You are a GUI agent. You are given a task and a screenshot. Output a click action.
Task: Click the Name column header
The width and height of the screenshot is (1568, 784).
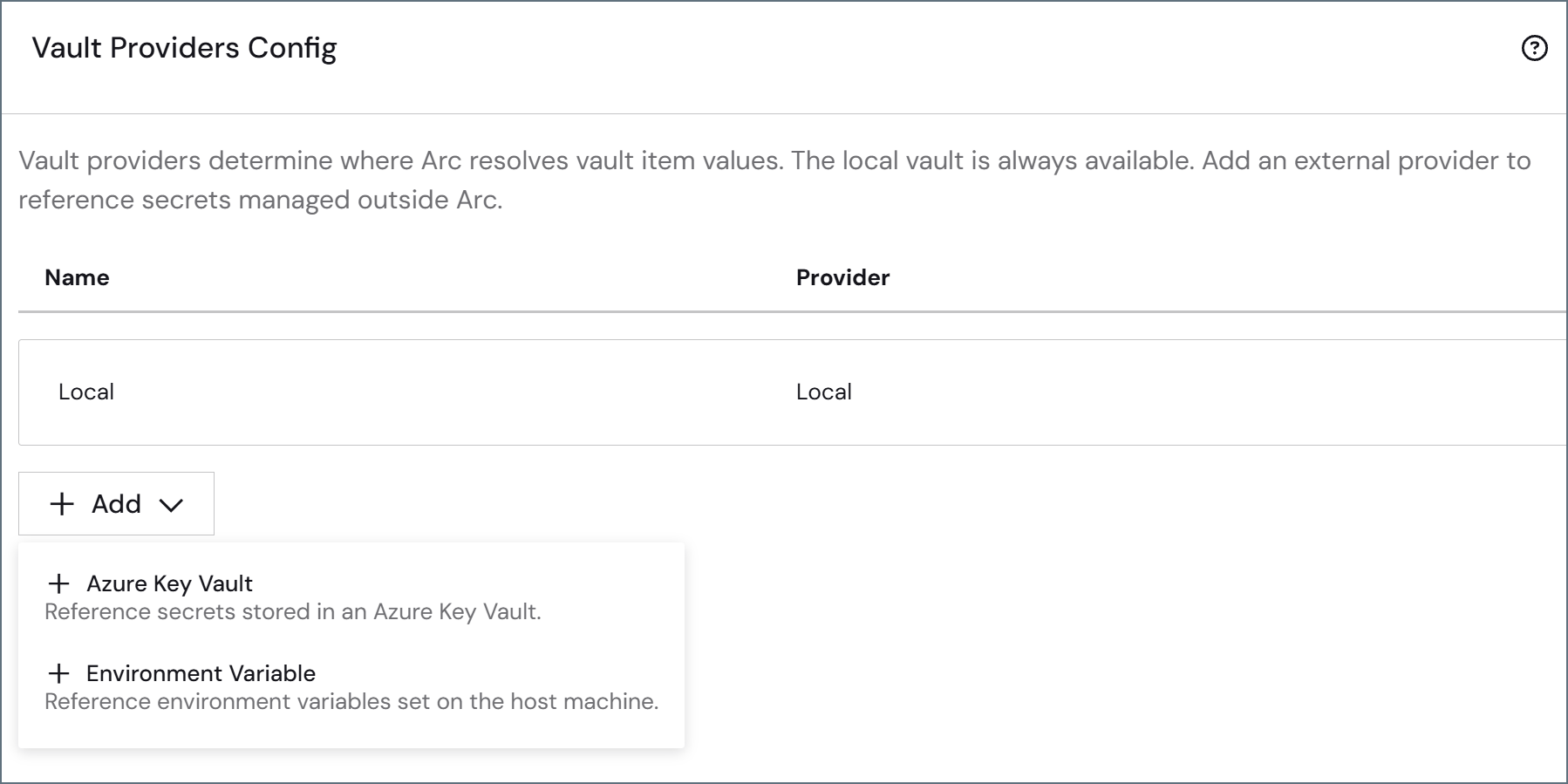point(77,277)
